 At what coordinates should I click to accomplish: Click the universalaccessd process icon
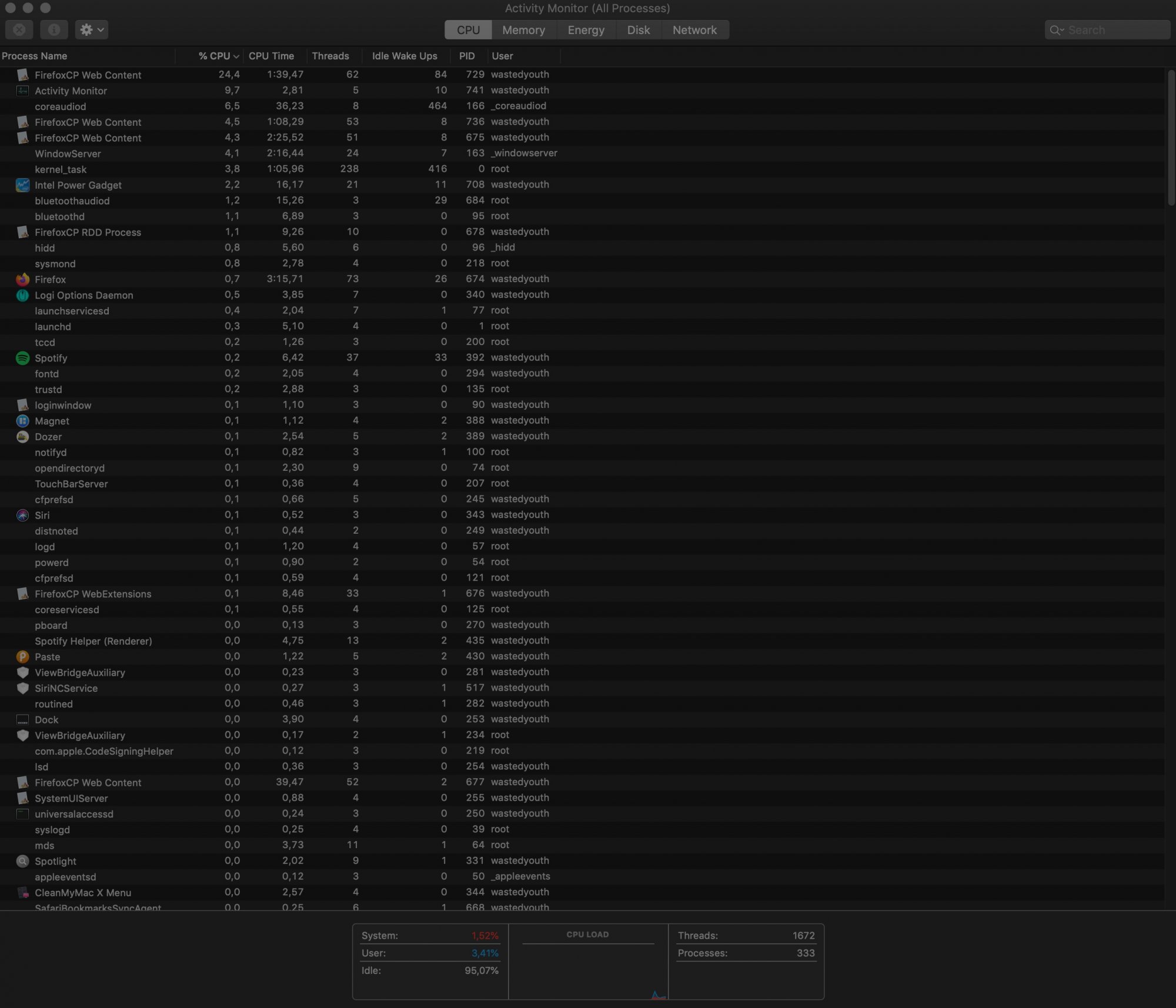tap(22, 814)
